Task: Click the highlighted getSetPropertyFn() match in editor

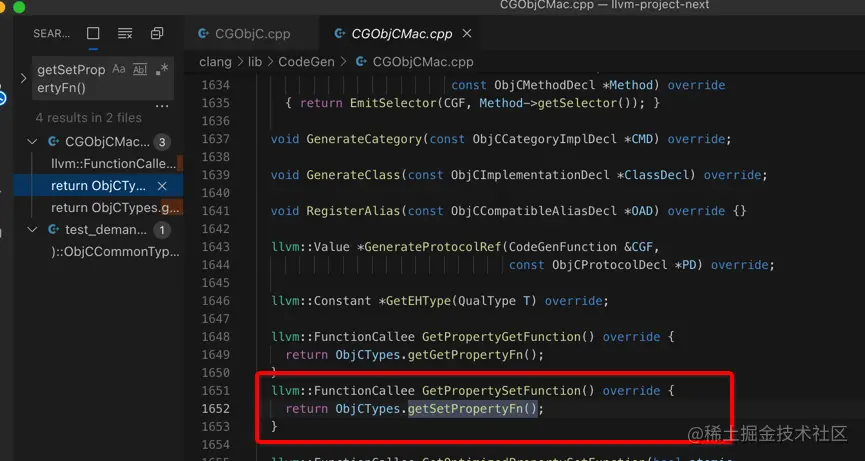Action: [472, 409]
